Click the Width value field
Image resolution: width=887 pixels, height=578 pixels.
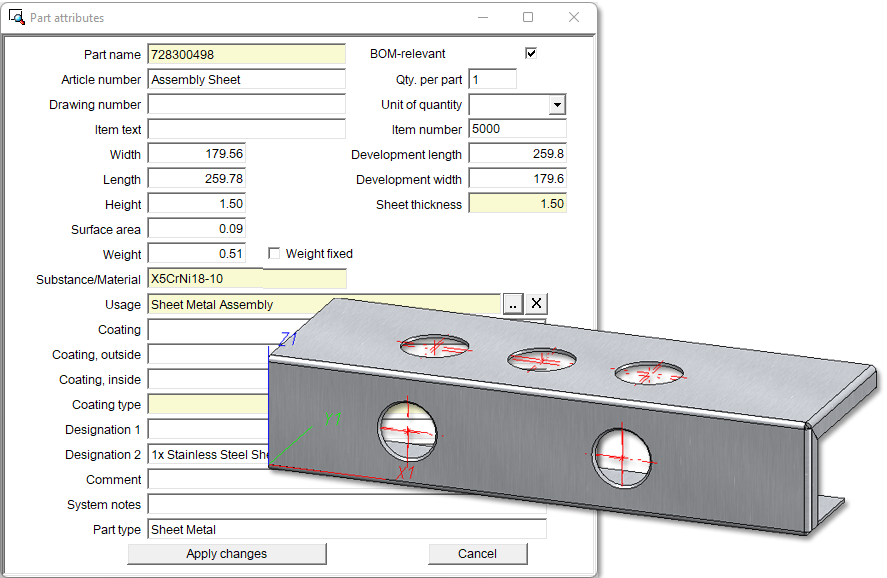(x=197, y=154)
